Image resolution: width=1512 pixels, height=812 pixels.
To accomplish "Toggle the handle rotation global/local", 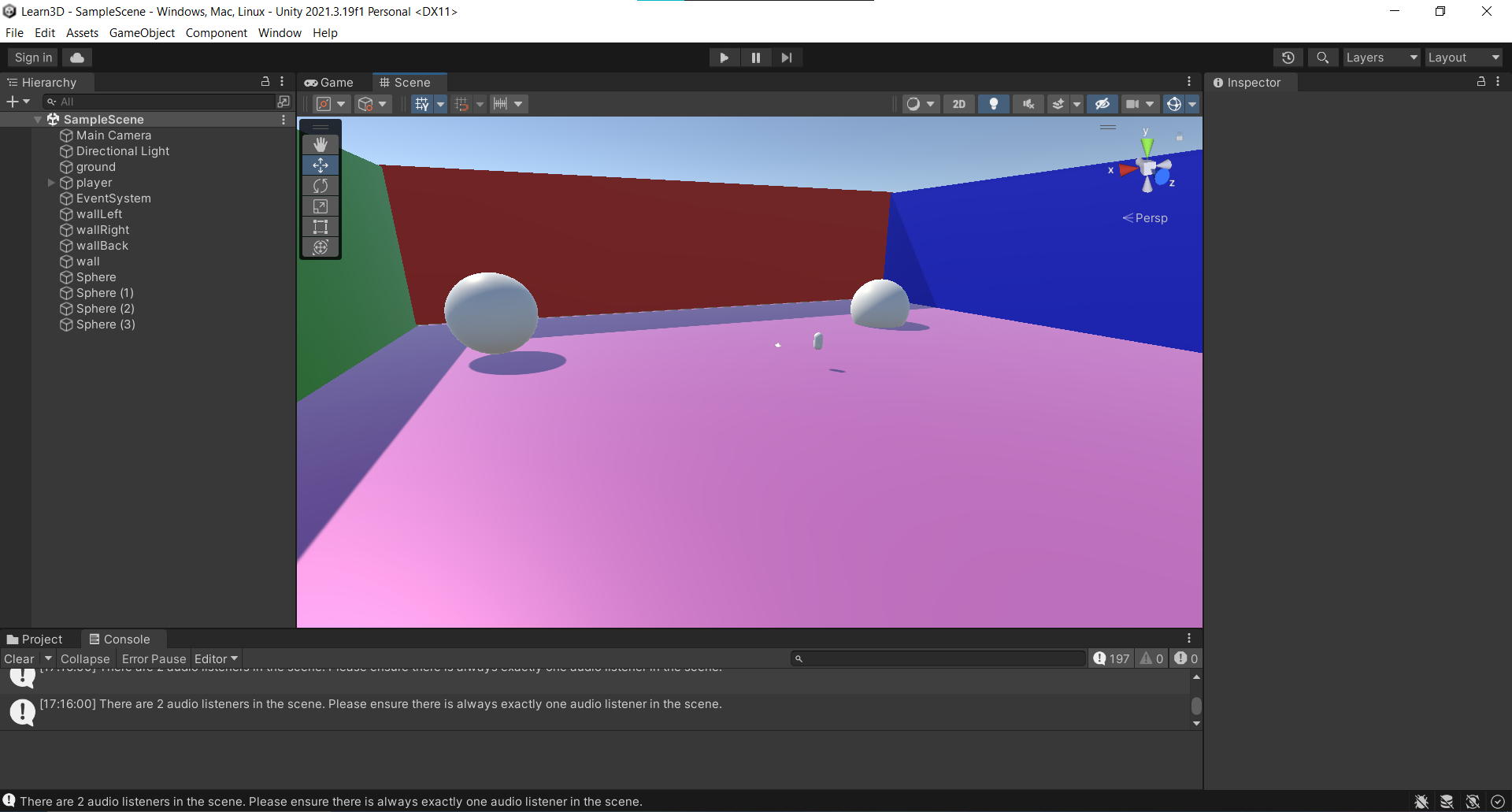I will (372, 104).
